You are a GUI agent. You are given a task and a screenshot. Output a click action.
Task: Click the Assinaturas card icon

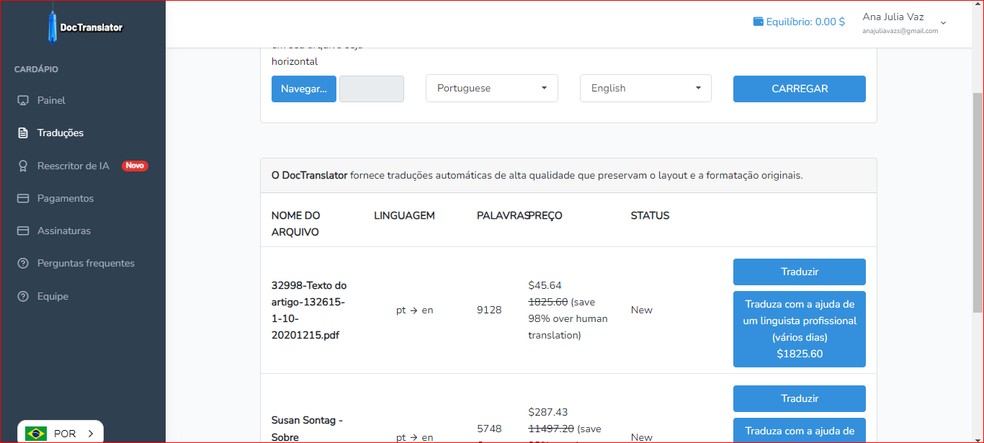(23, 231)
